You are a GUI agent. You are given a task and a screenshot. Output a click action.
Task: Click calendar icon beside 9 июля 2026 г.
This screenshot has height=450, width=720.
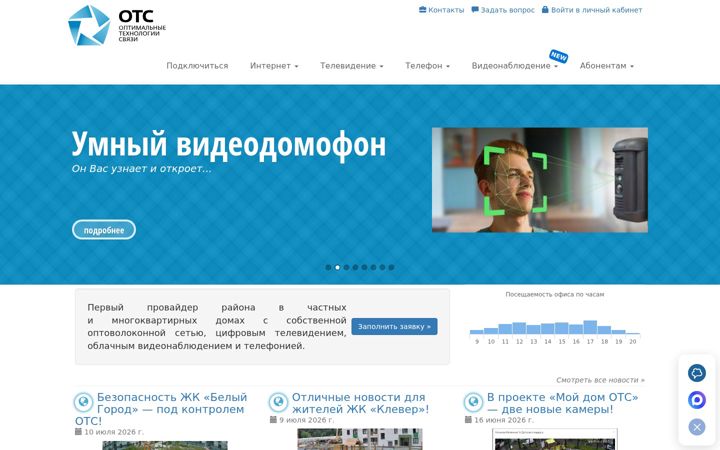pos(273,420)
